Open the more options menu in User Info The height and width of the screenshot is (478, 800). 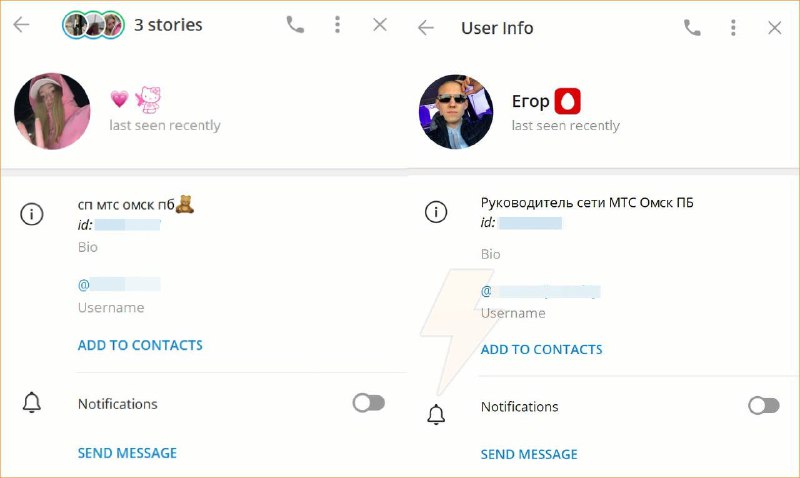[734, 28]
